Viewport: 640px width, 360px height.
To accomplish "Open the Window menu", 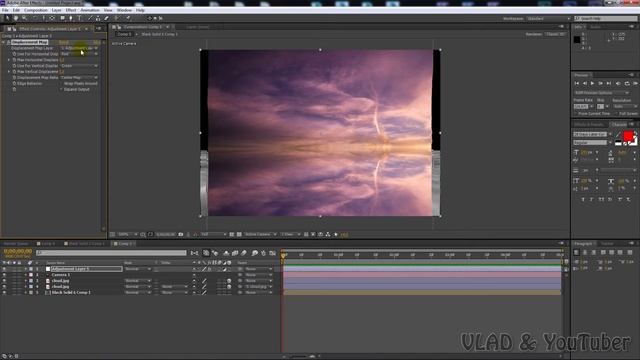I will click(x=124, y=10).
